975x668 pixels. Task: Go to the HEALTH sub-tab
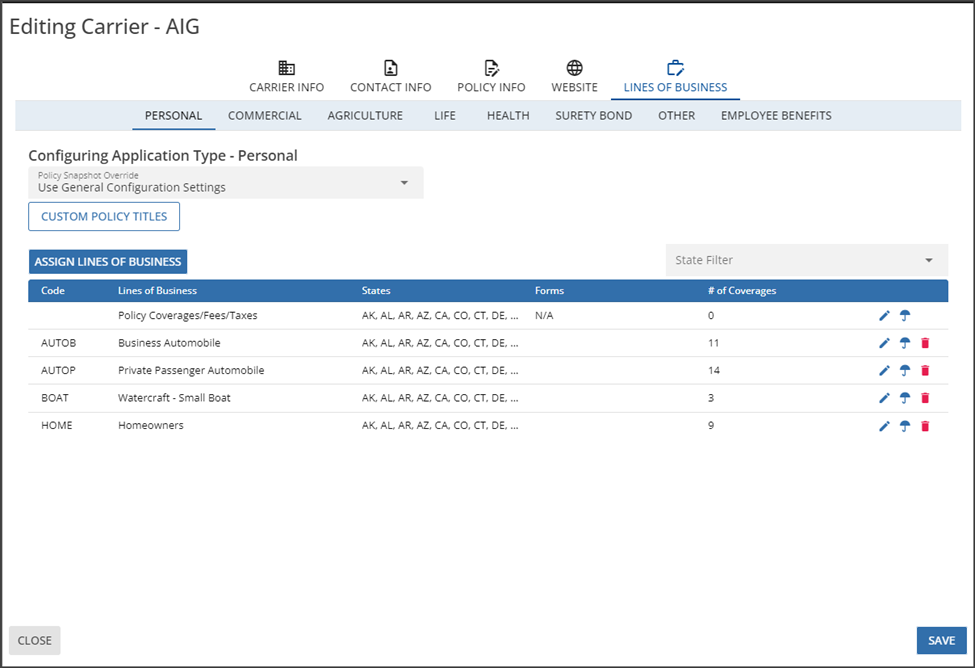click(x=508, y=116)
